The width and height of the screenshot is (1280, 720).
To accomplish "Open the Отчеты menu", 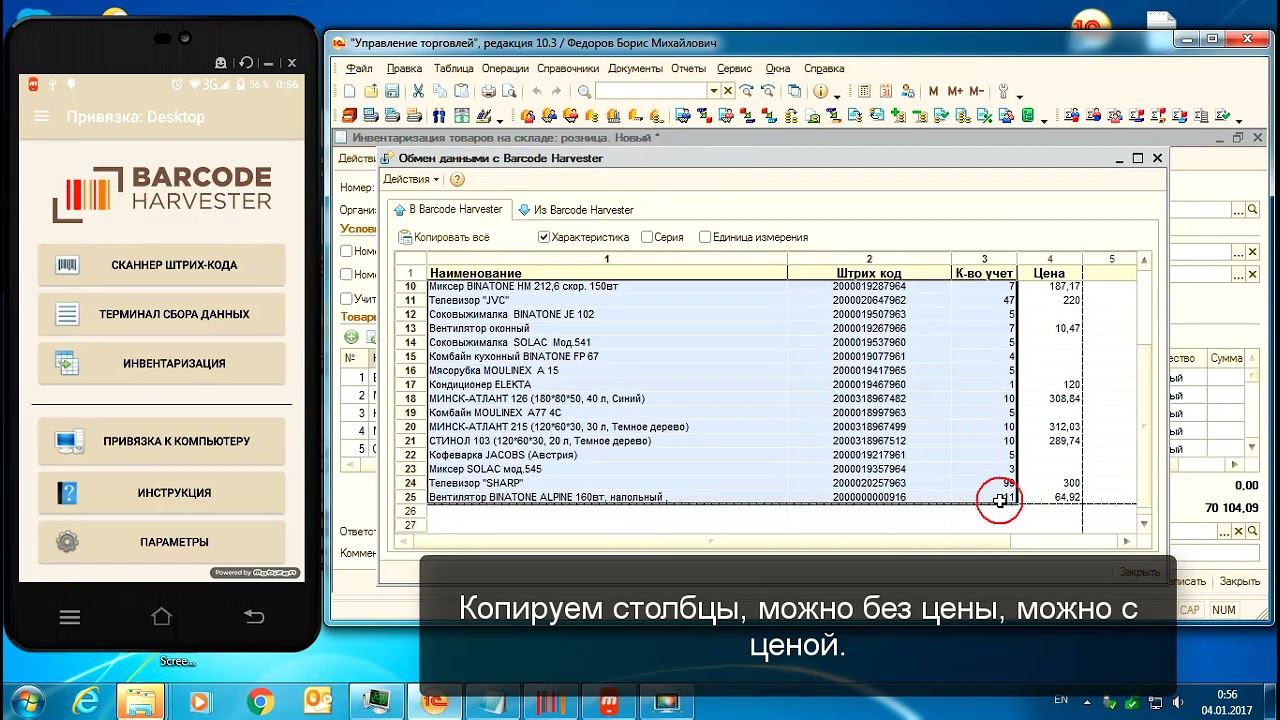I will click(x=689, y=69).
